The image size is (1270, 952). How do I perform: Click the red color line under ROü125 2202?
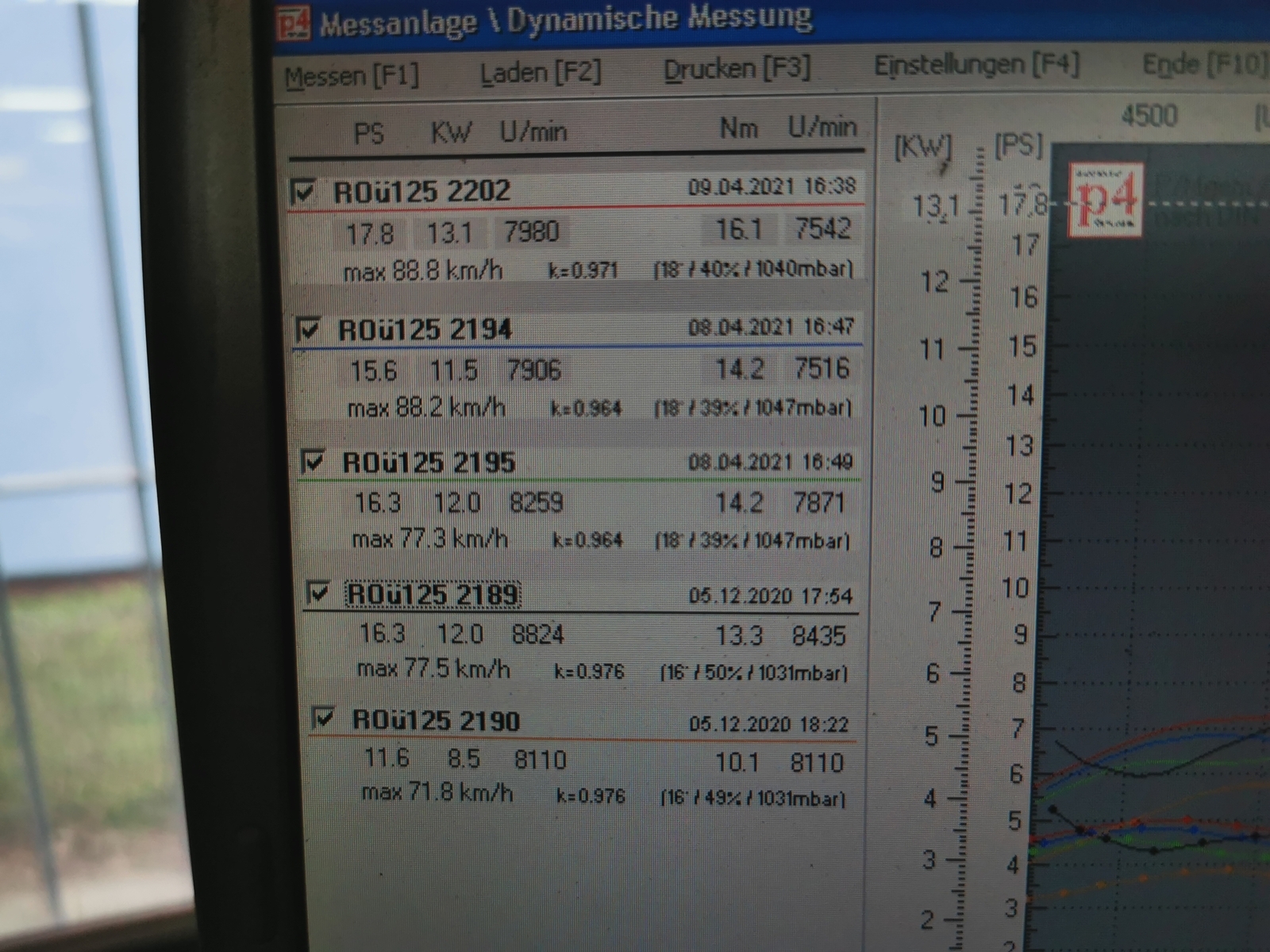click(571, 209)
